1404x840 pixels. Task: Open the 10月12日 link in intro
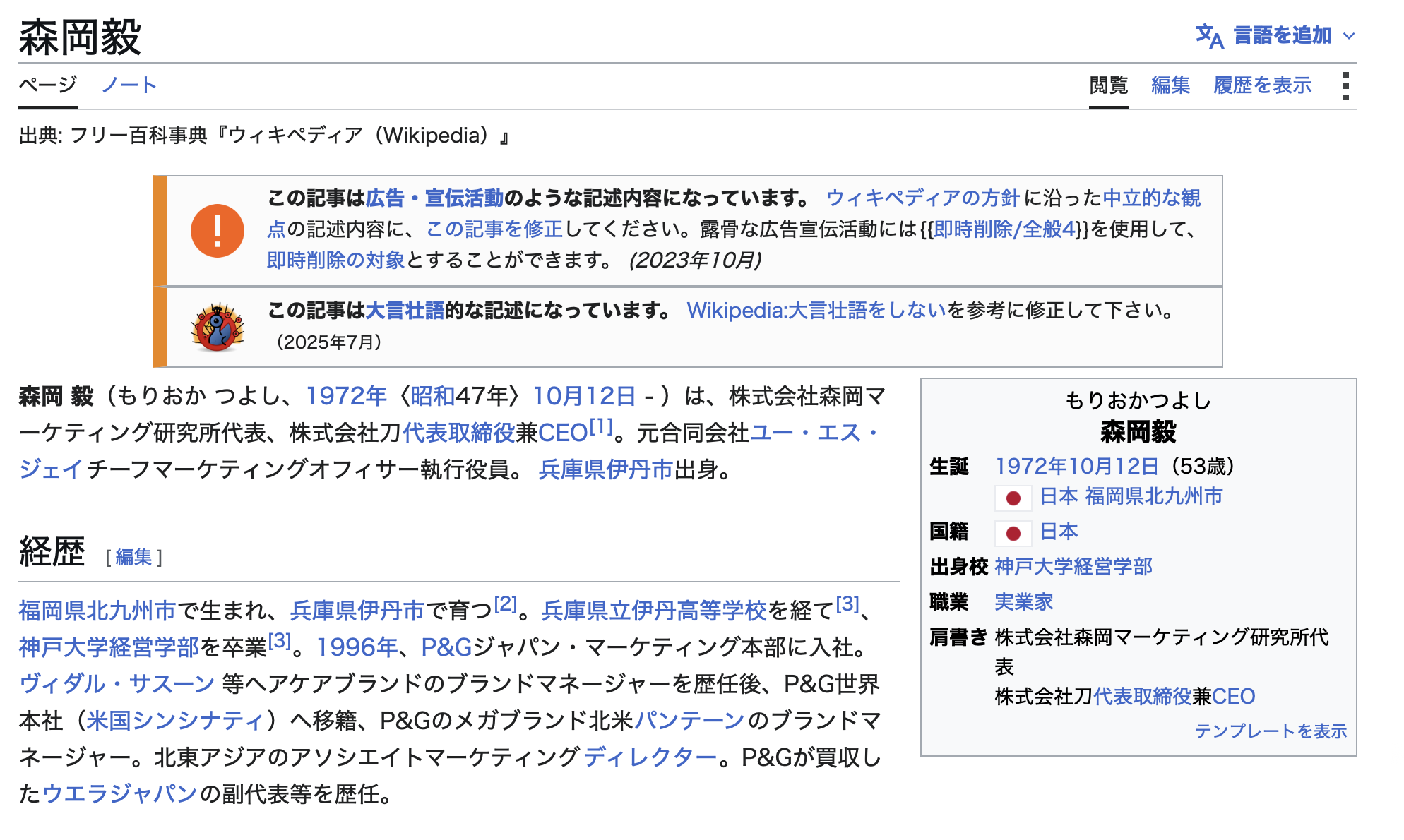click(x=585, y=396)
